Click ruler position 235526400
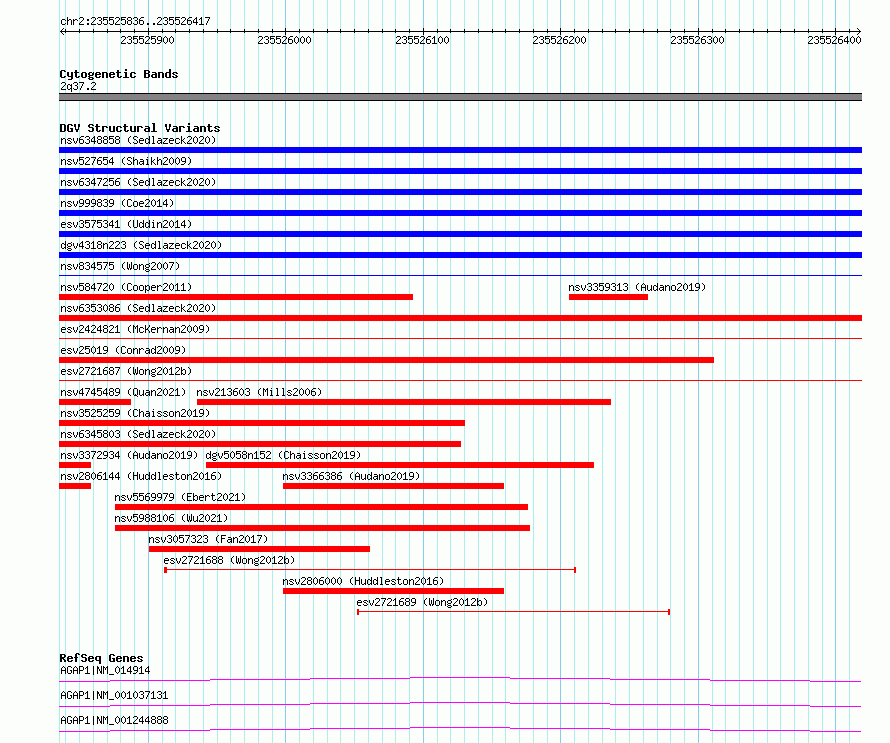Screen dimensions: 890x743 tap(834, 40)
